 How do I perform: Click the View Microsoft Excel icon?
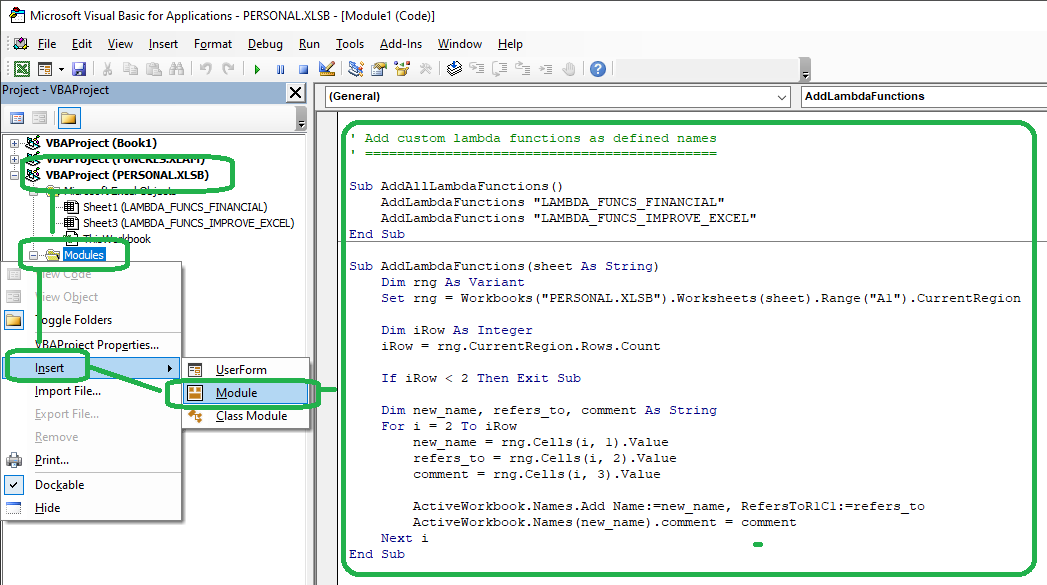(21, 68)
